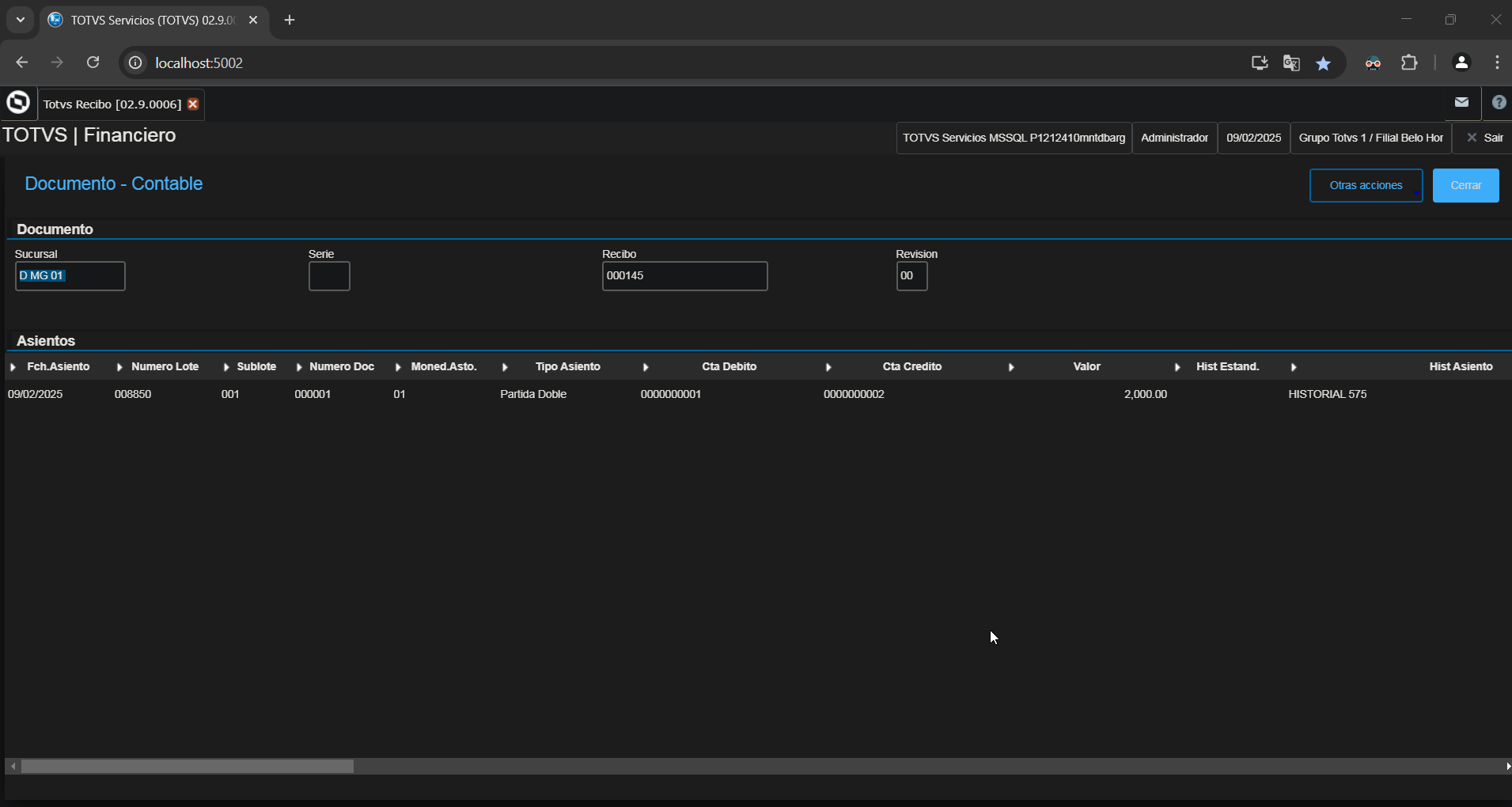Click the Sucursal input field
The image size is (1512, 807).
[70, 276]
